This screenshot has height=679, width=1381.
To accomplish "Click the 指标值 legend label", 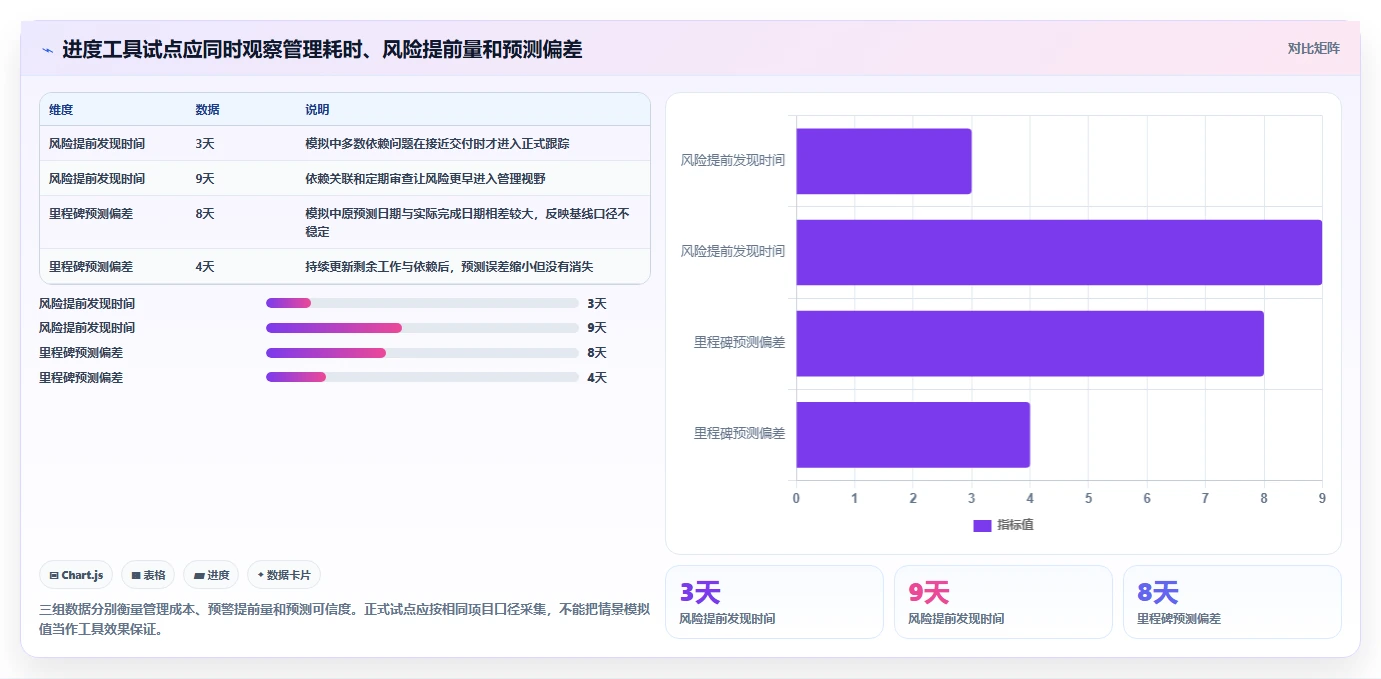I will coord(1015,525).
